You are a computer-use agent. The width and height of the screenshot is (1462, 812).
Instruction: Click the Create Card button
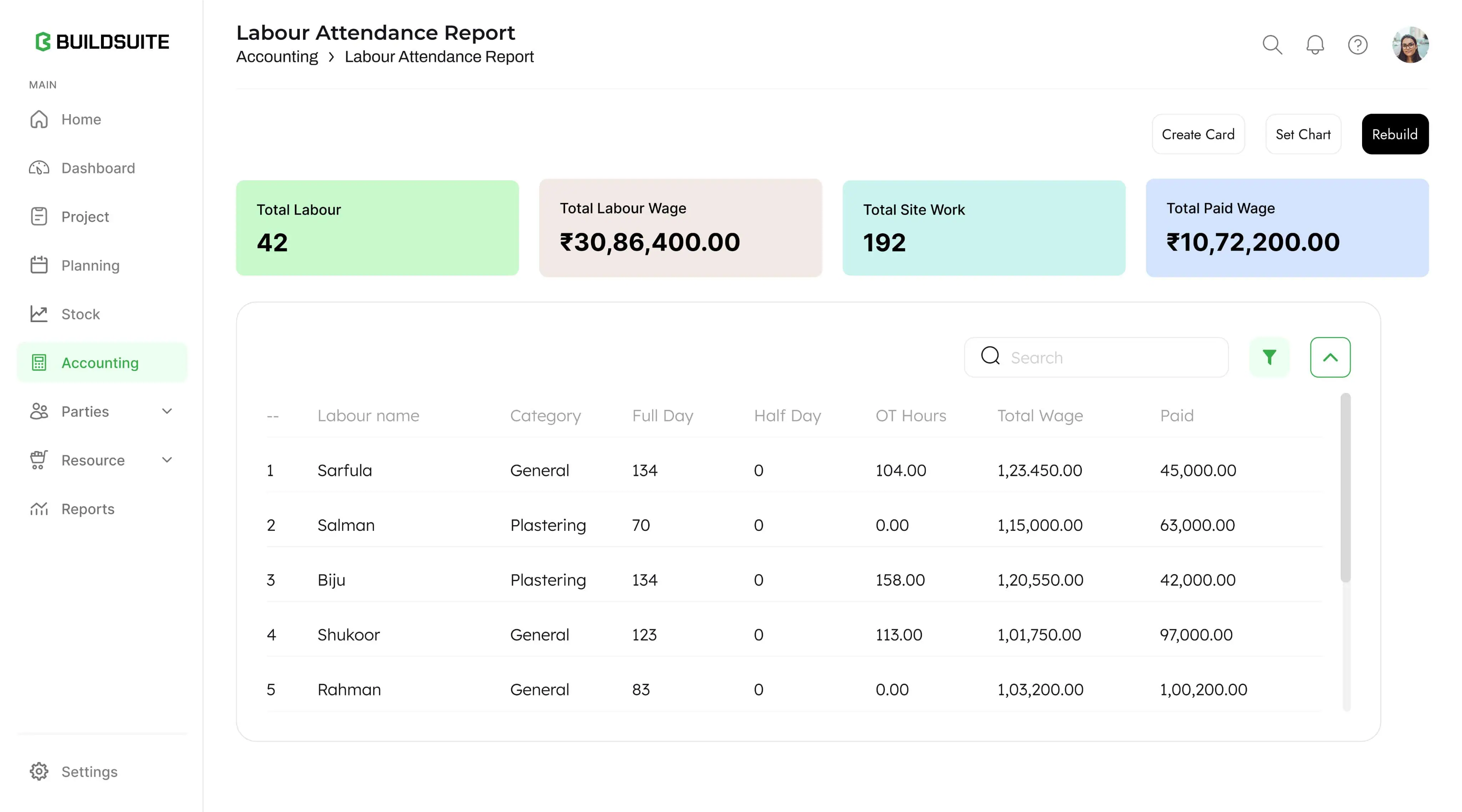click(x=1198, y=134)
